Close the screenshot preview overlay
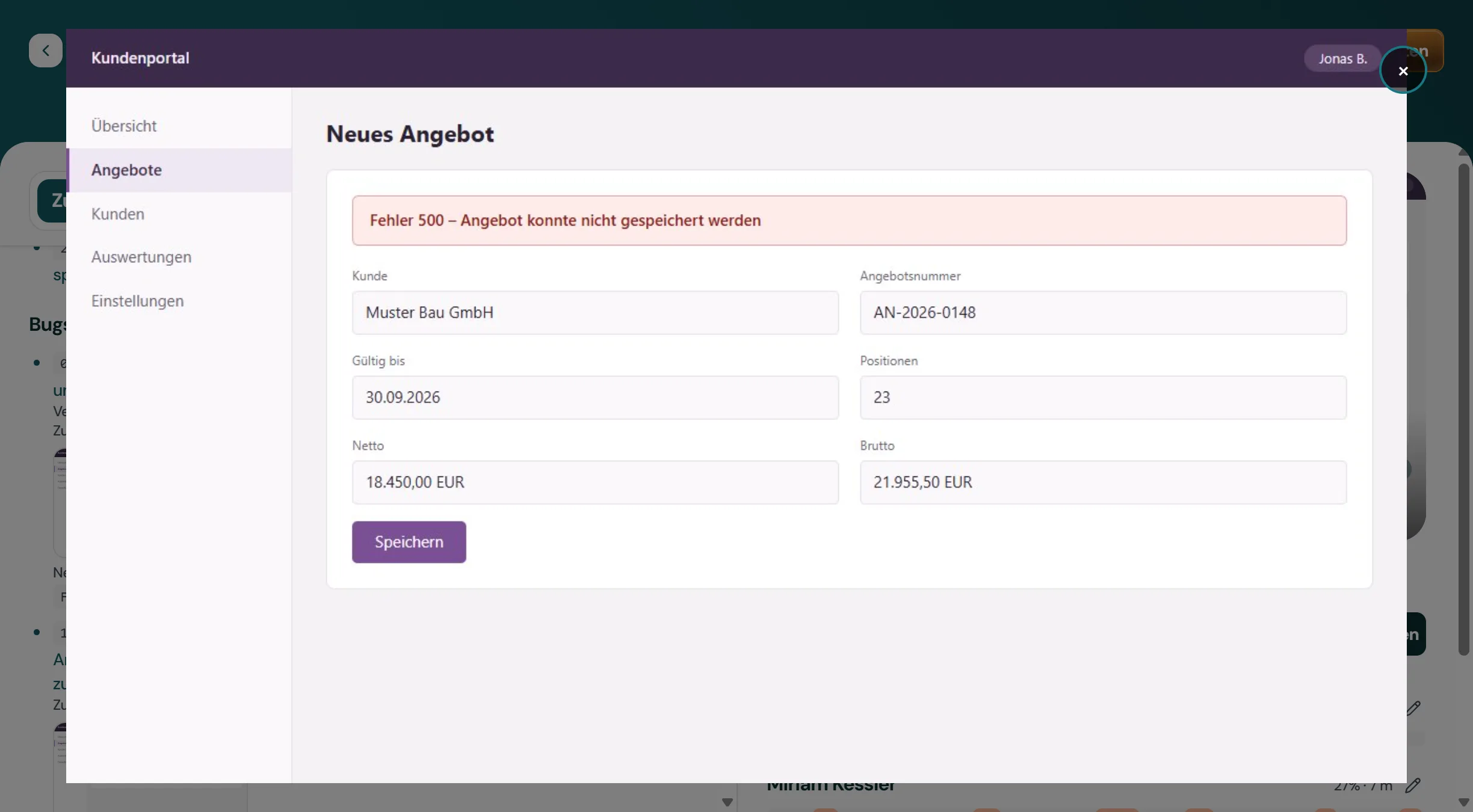 coord(1403,70)
